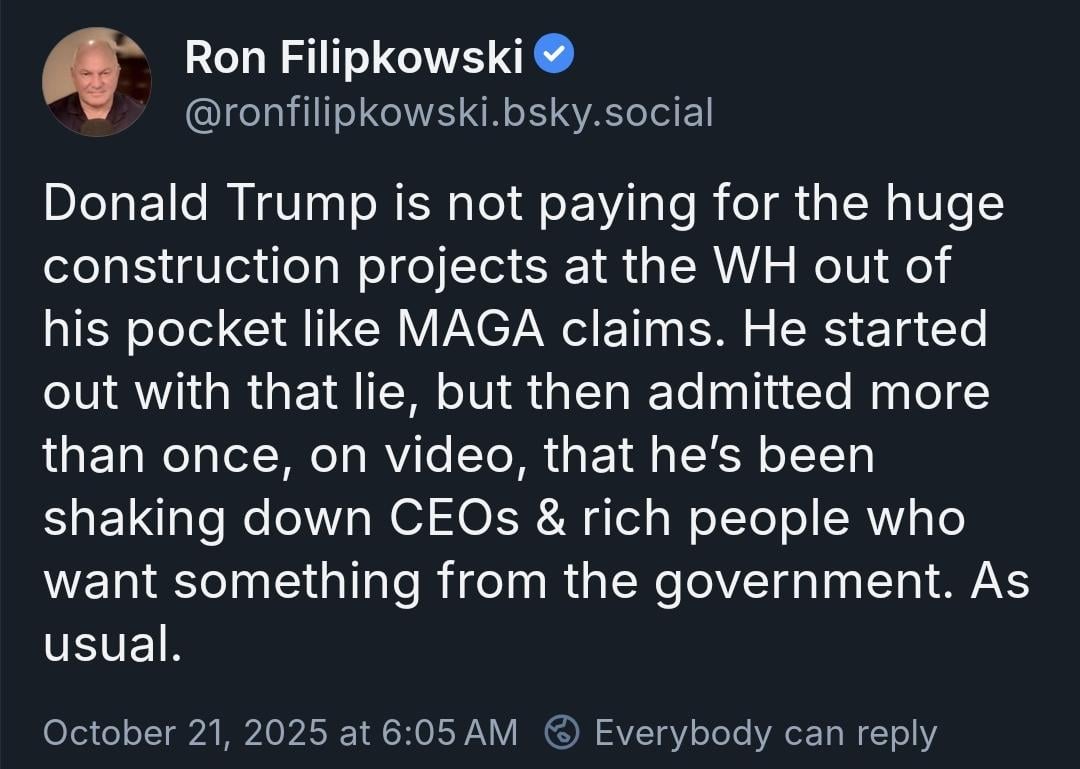Click the @ronfilipkowski.bsky.social handle
Screen dimensions: 1080x769
(449, 113)
